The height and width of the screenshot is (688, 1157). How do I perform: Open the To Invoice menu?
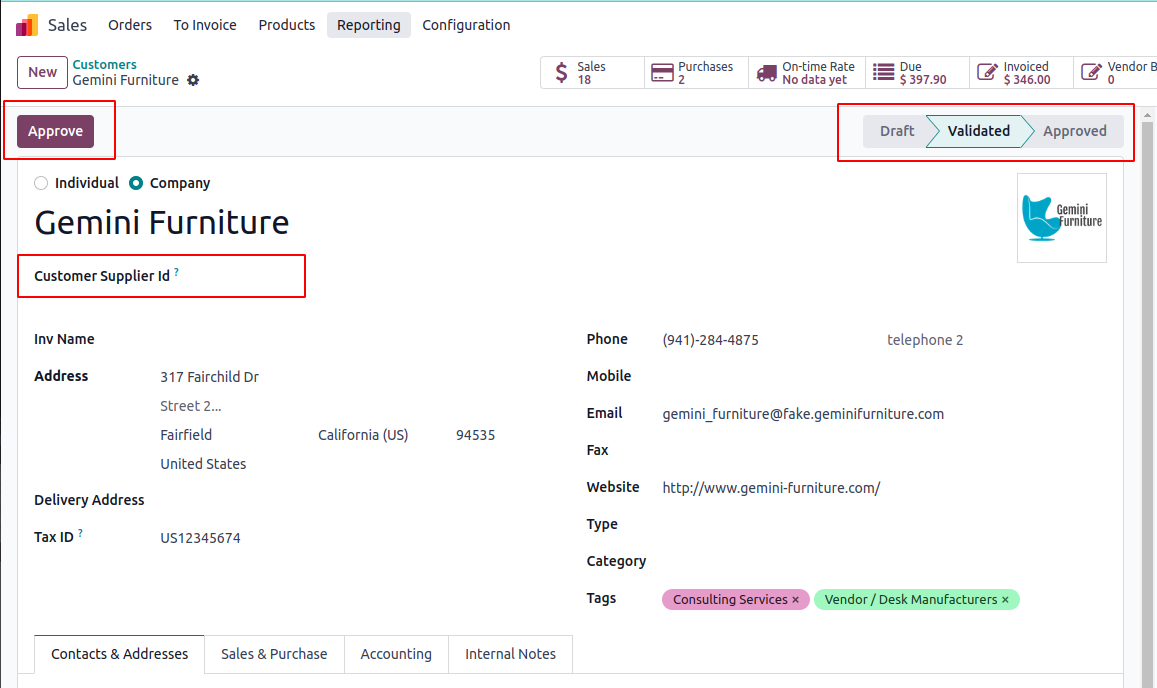pyautogui.click(x=205, y=25)
